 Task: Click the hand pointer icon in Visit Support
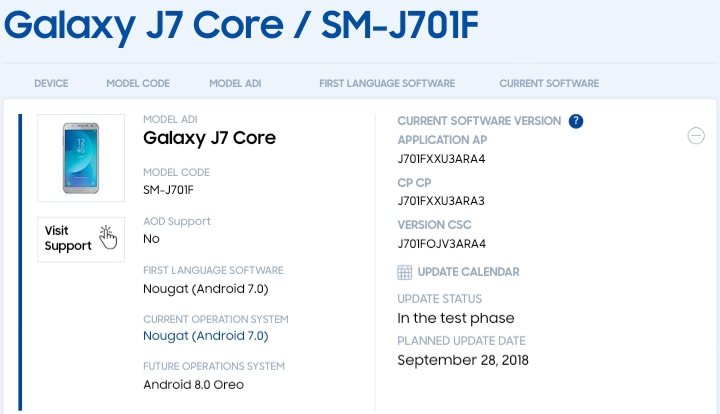point(108,237)
